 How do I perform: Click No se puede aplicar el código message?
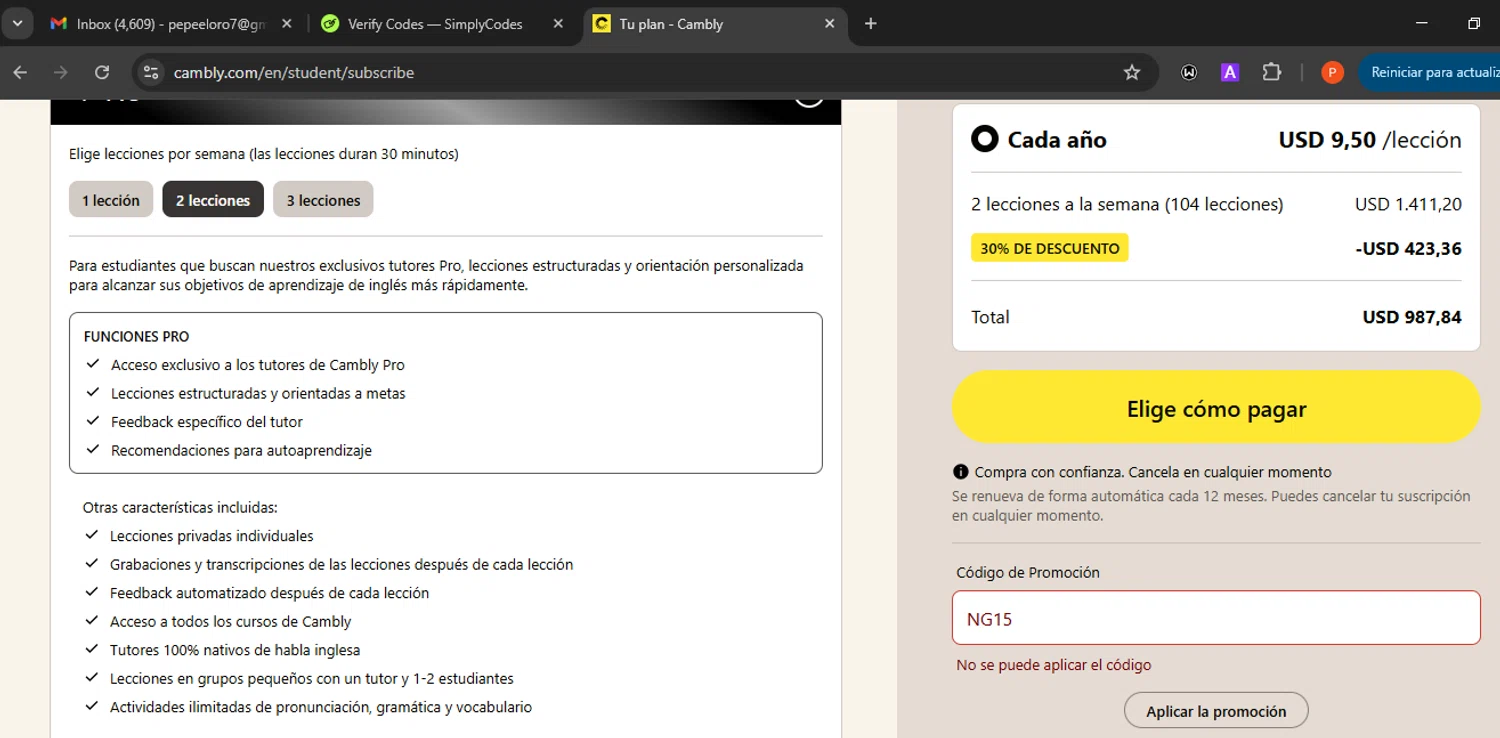(x=1054, y=665)
